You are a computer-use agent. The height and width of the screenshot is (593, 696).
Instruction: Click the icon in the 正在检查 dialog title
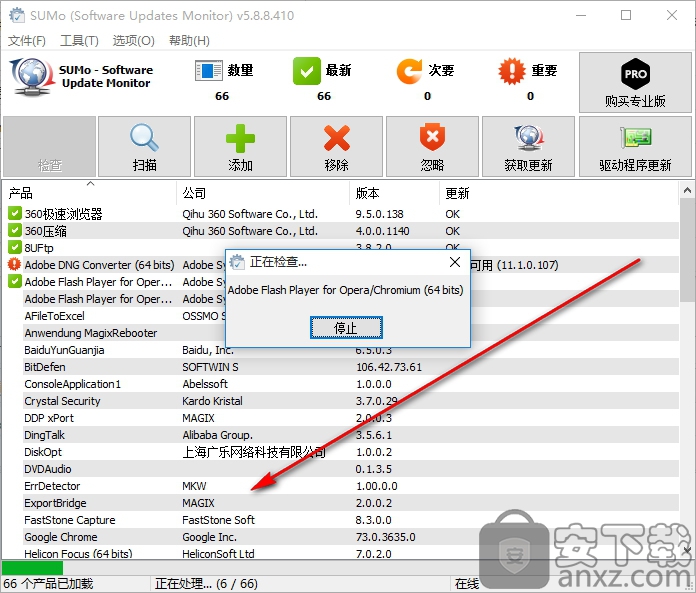[237, 262]
